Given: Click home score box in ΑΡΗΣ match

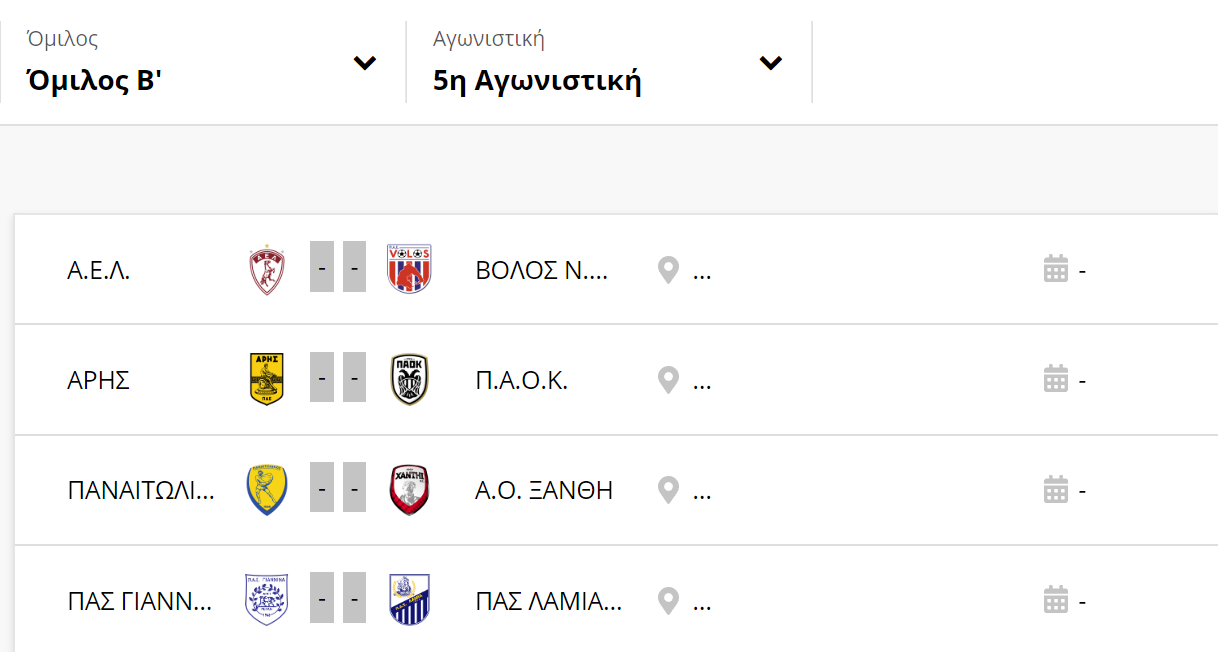Looking at the screenshot, I should pos(322,380).
